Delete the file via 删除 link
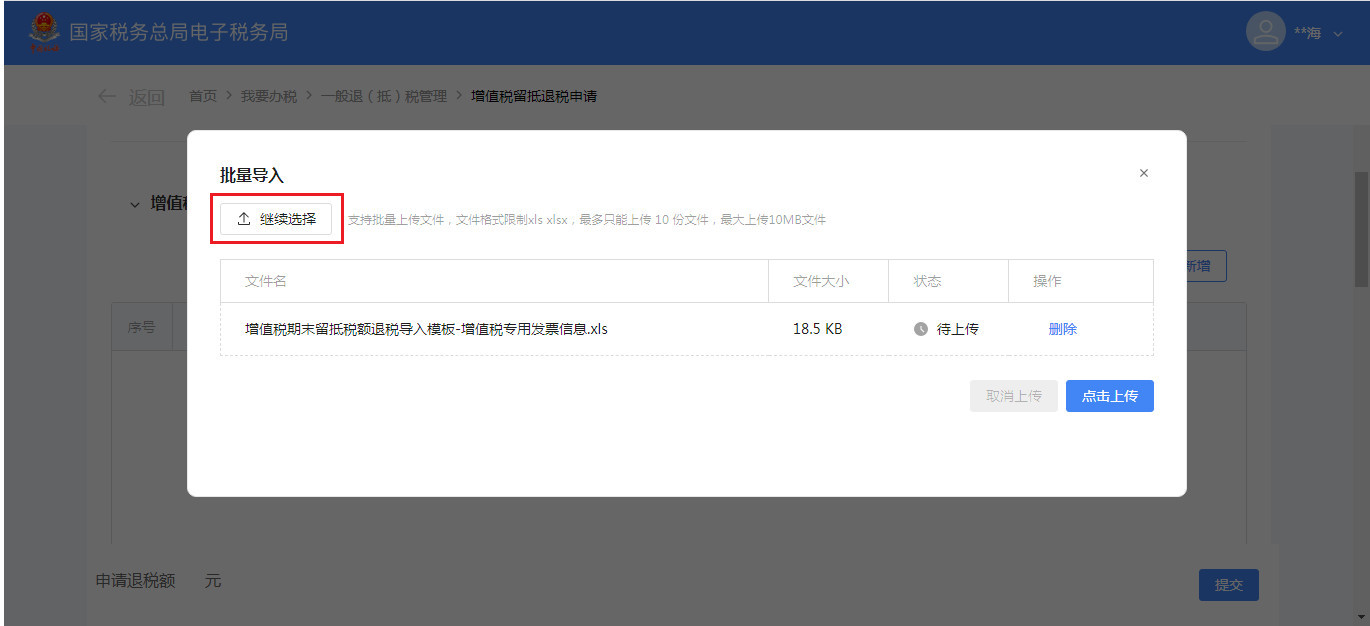The image size is (1370, 626). coord(1062,329)
